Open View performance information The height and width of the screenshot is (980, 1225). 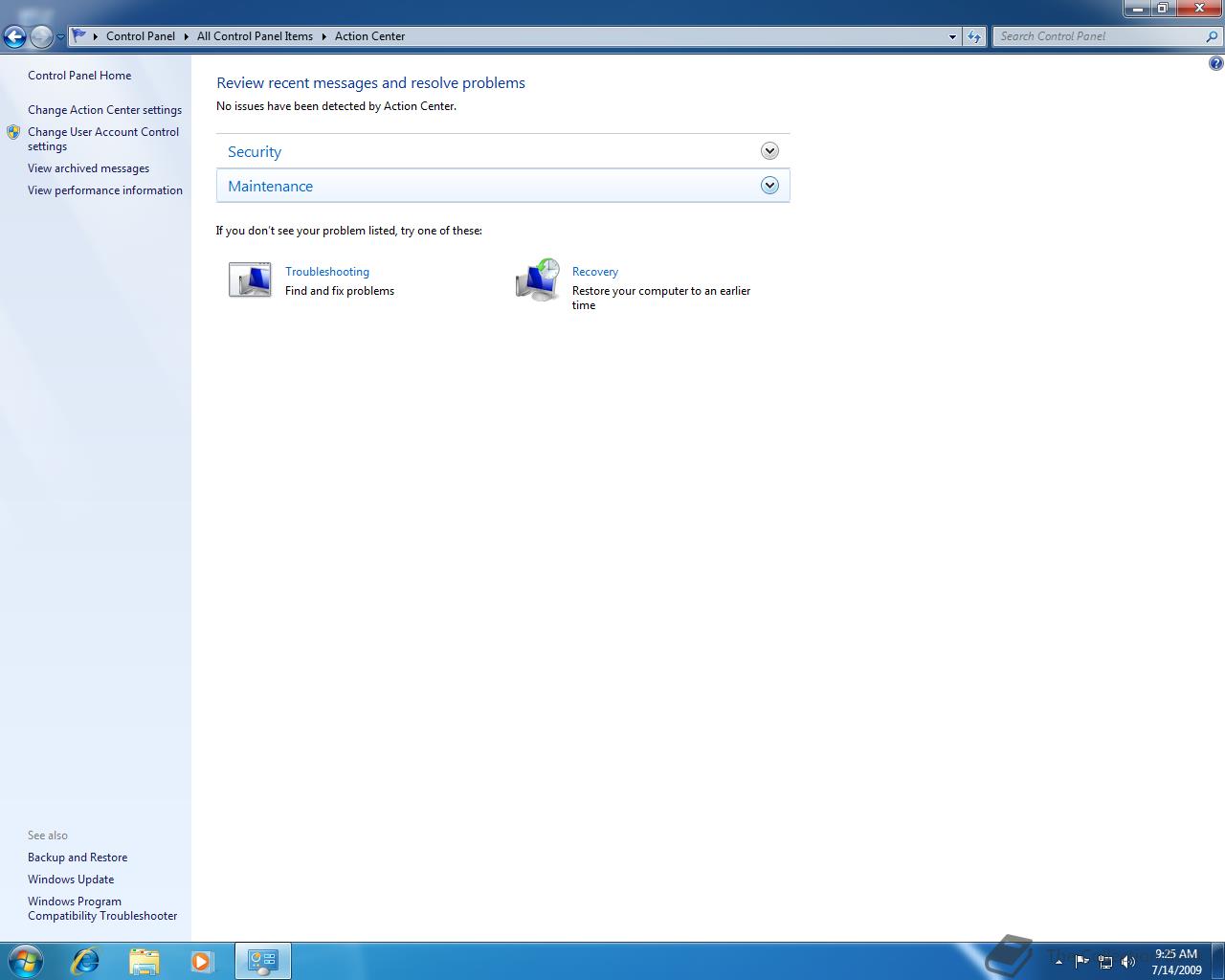click(x=105, y=190)
